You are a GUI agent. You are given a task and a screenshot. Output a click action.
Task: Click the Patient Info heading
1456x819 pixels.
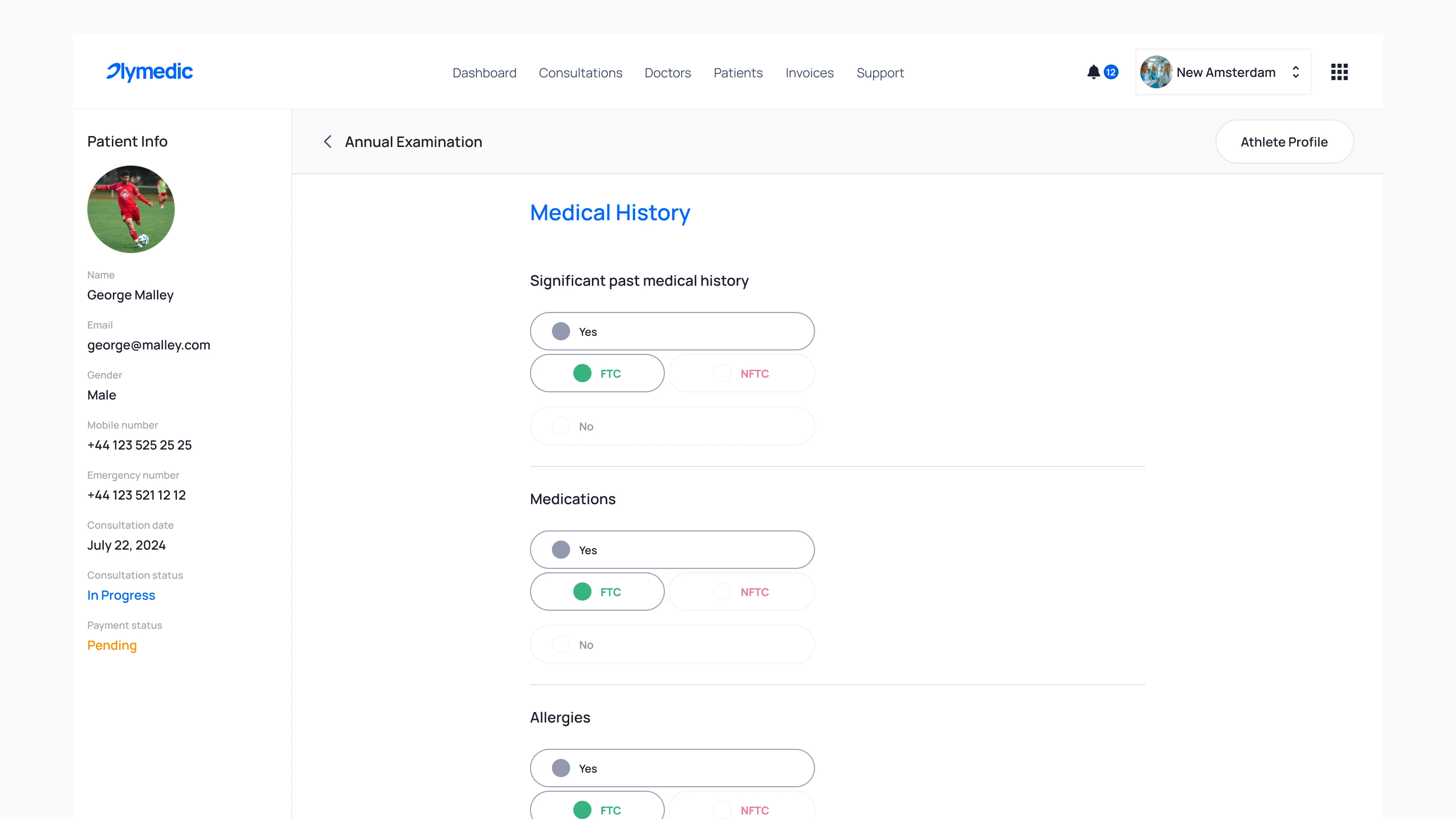[x=127, y=142]
